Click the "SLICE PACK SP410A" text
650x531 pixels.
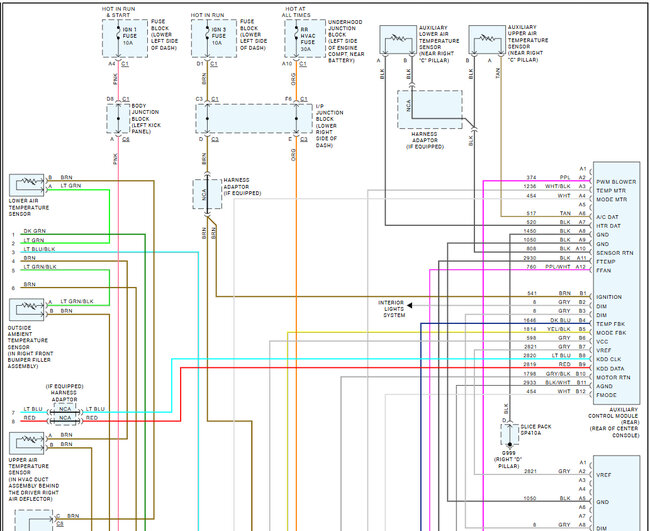pos(536,429)
